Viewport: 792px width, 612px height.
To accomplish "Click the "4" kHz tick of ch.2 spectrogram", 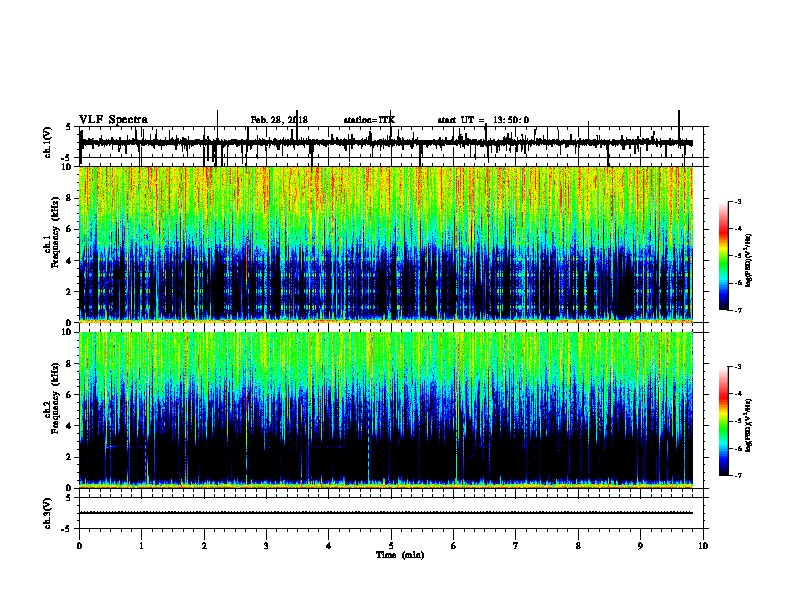I will [x=70, y=426].
